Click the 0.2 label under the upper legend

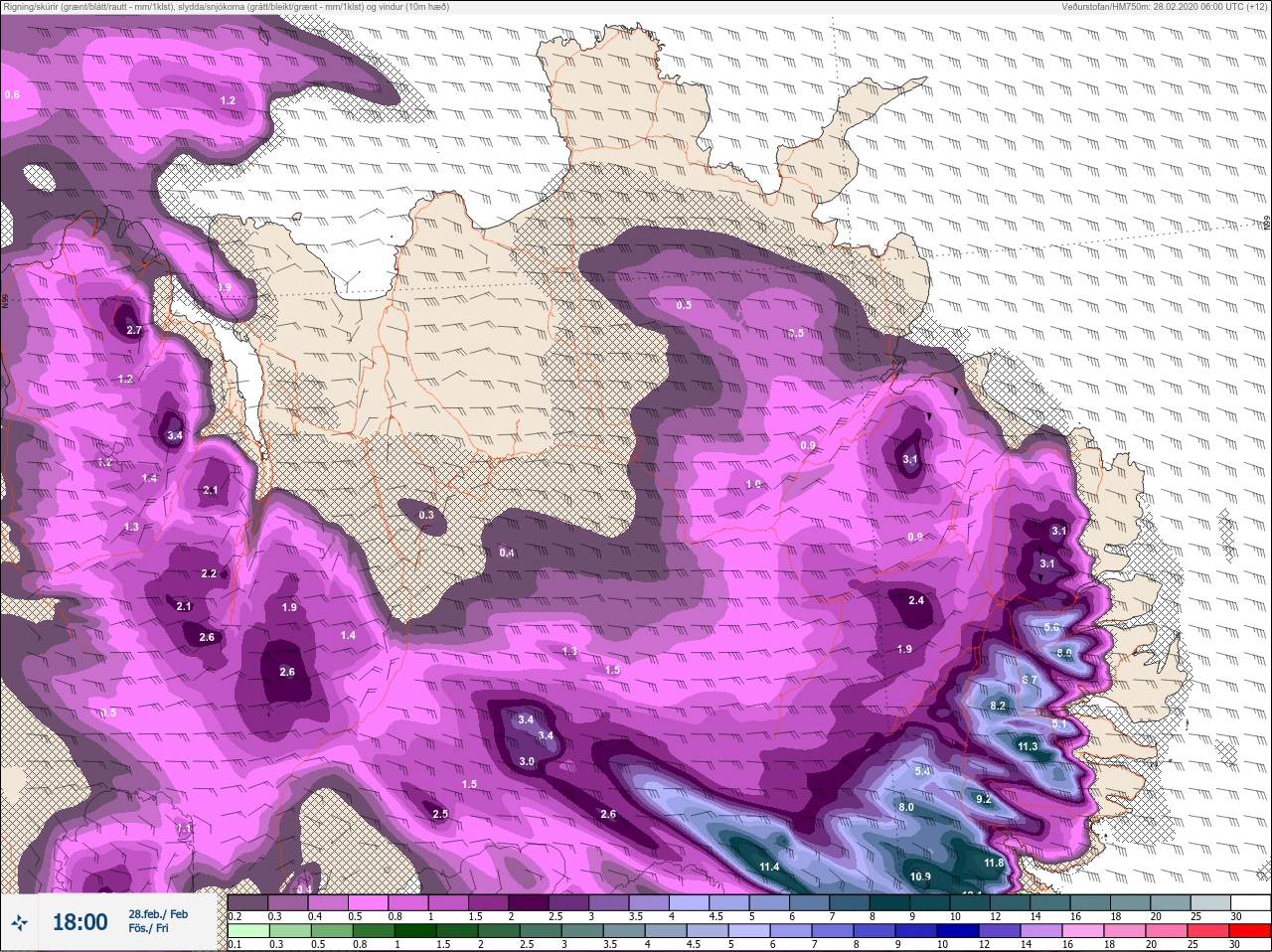pyautogui.click(x=236, y=916)
